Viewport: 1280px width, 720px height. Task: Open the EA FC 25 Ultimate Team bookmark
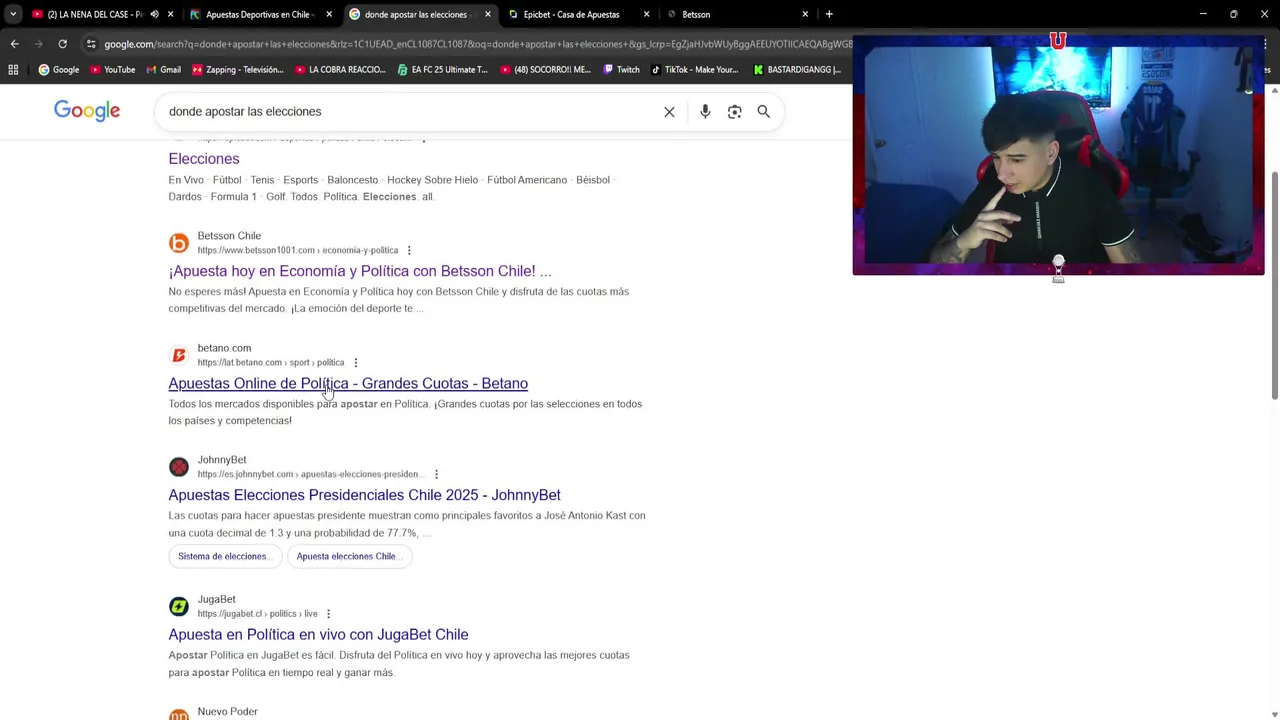(442, 69)
